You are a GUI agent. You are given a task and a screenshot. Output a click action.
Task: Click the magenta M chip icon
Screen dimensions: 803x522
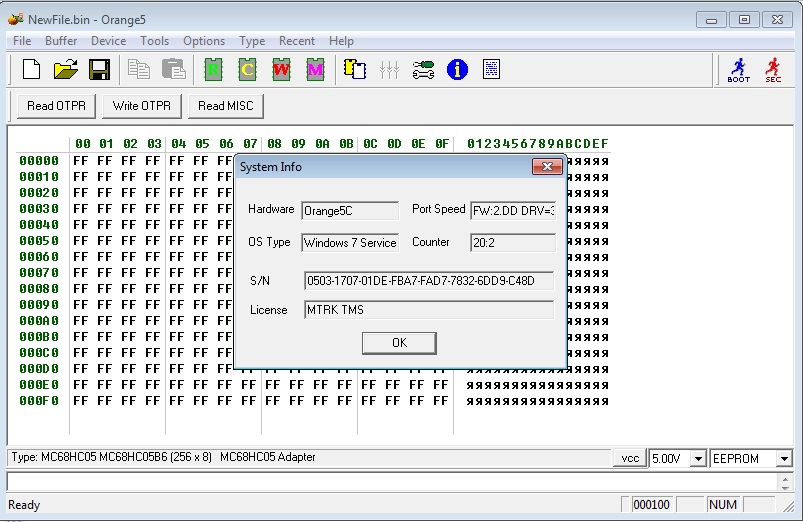[315, 69]
